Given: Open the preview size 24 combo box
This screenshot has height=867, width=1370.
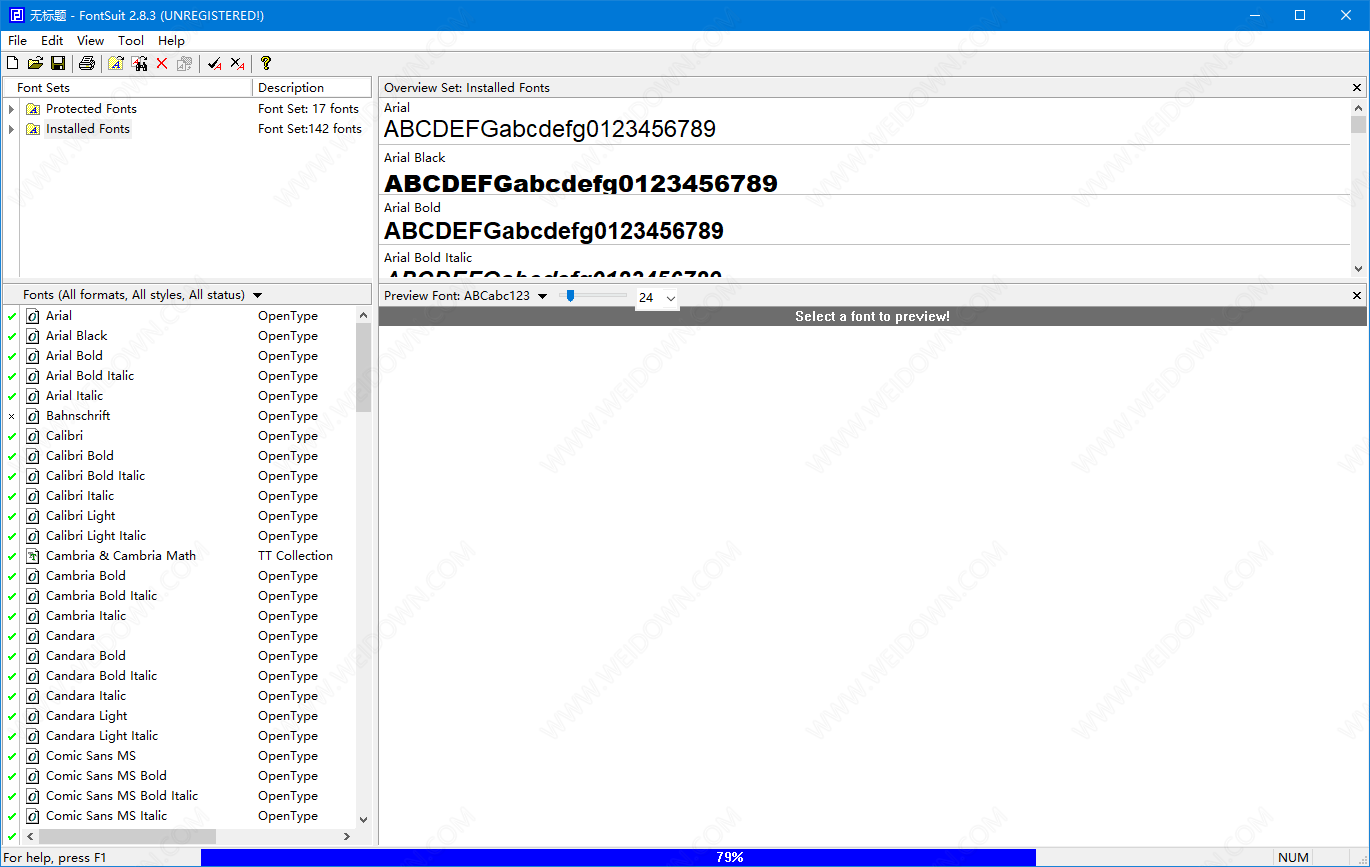Looking at the screenshot, I should click(x=657, y=297).
